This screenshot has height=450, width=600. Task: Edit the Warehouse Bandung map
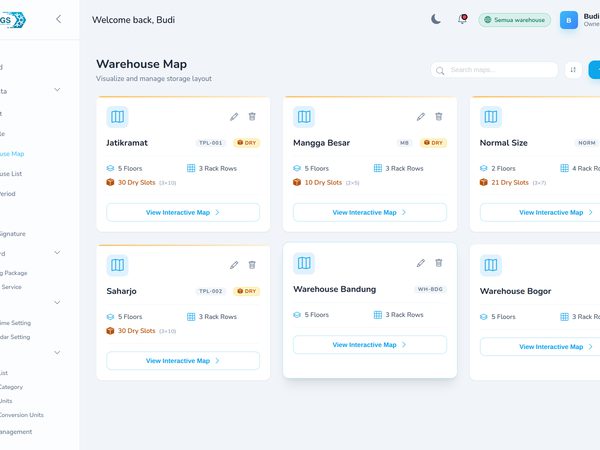[x=421, y=263]
